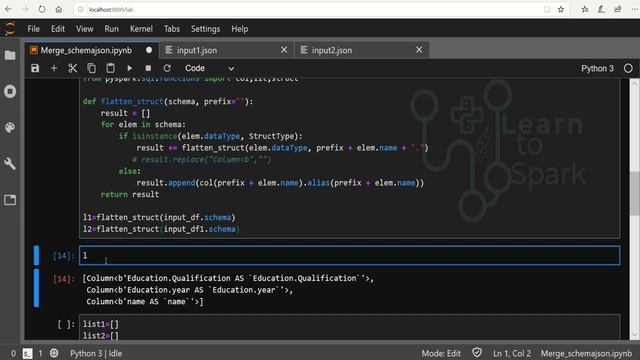Click the code cell containing list1=[]
The image size is (640, 360).
349,327
